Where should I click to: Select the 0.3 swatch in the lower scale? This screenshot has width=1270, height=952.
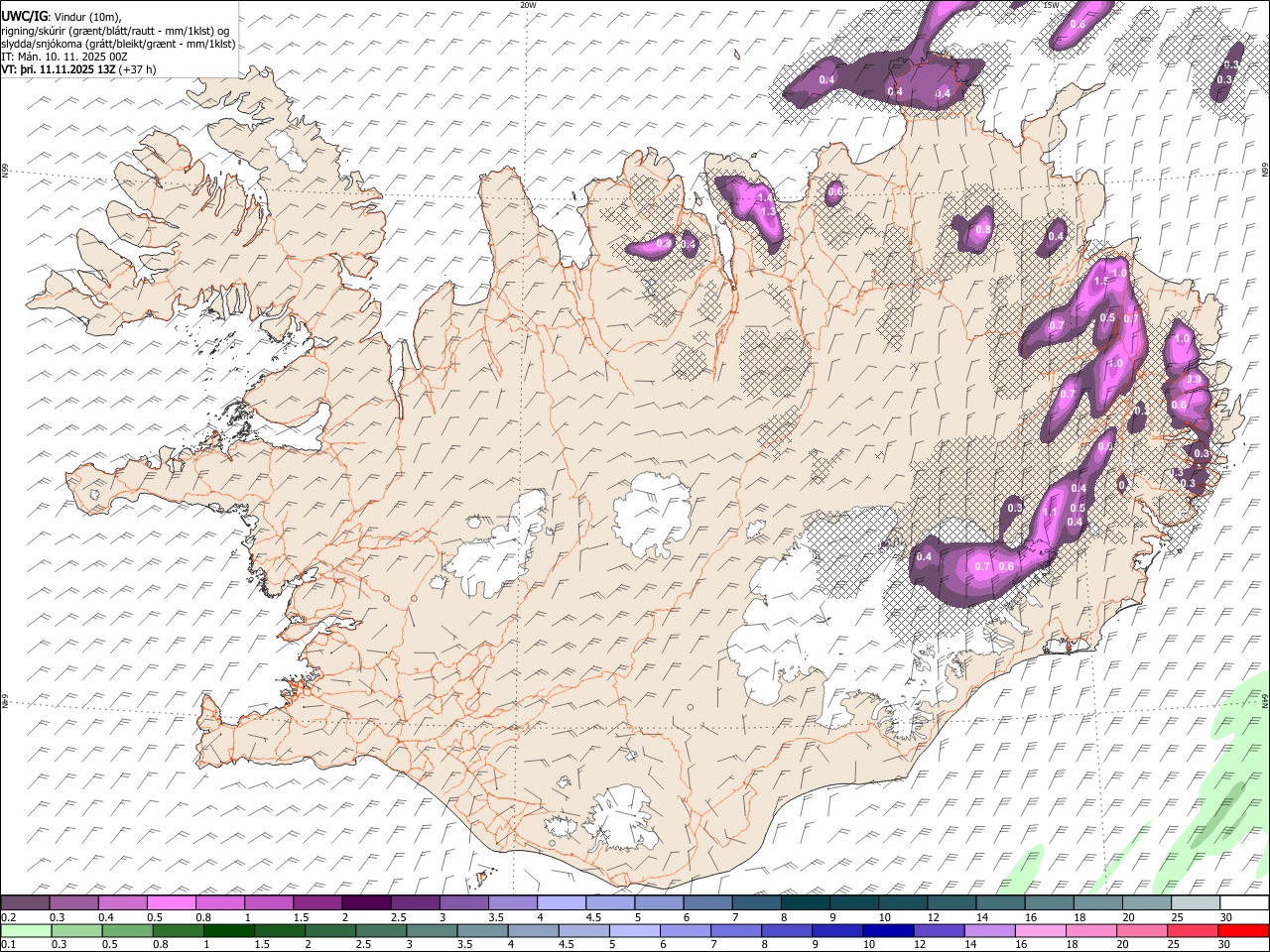pyautogui.click(x=75, y=930)
